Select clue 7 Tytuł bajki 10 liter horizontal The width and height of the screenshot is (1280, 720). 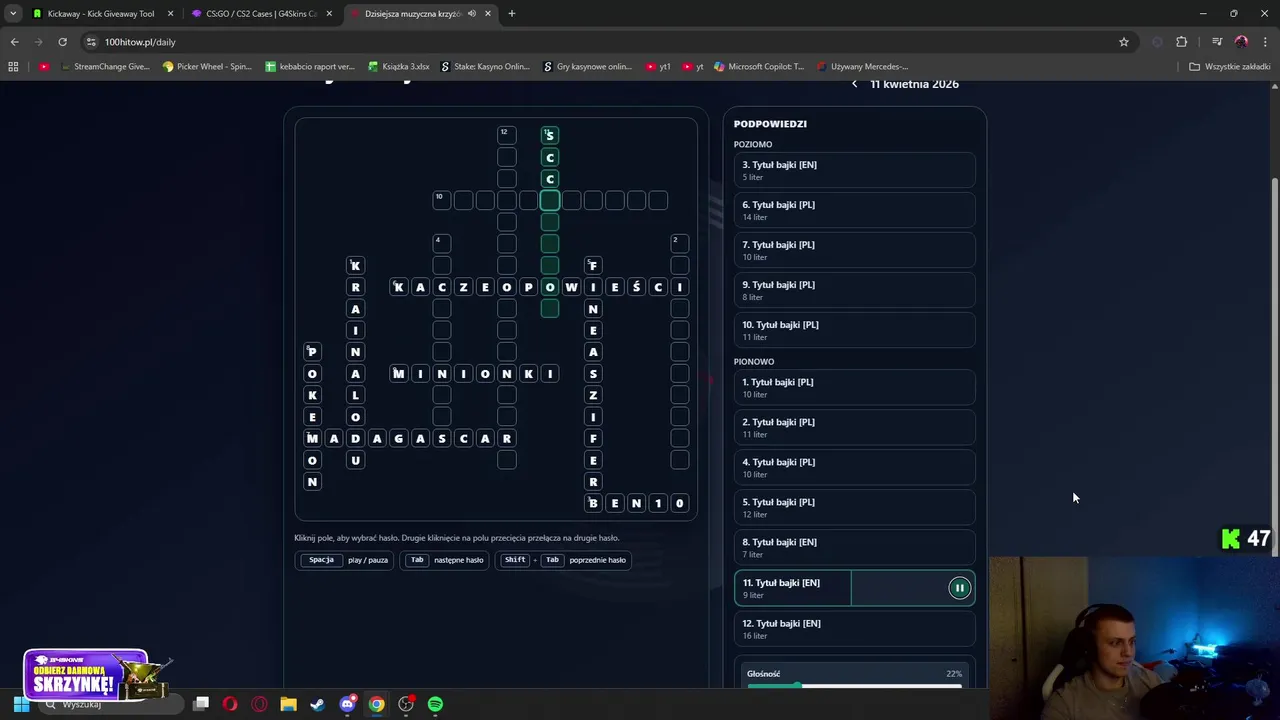tap(854, 250)
